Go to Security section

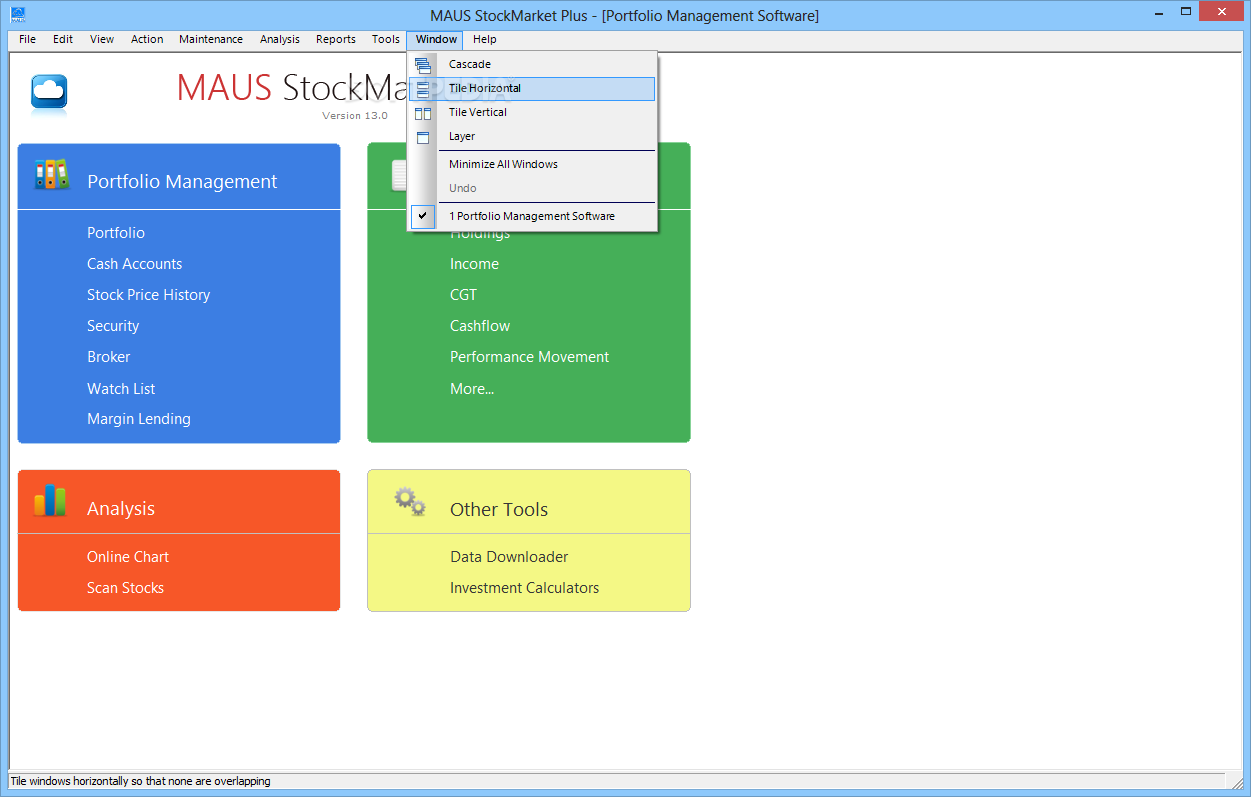(x=113, y=326)
